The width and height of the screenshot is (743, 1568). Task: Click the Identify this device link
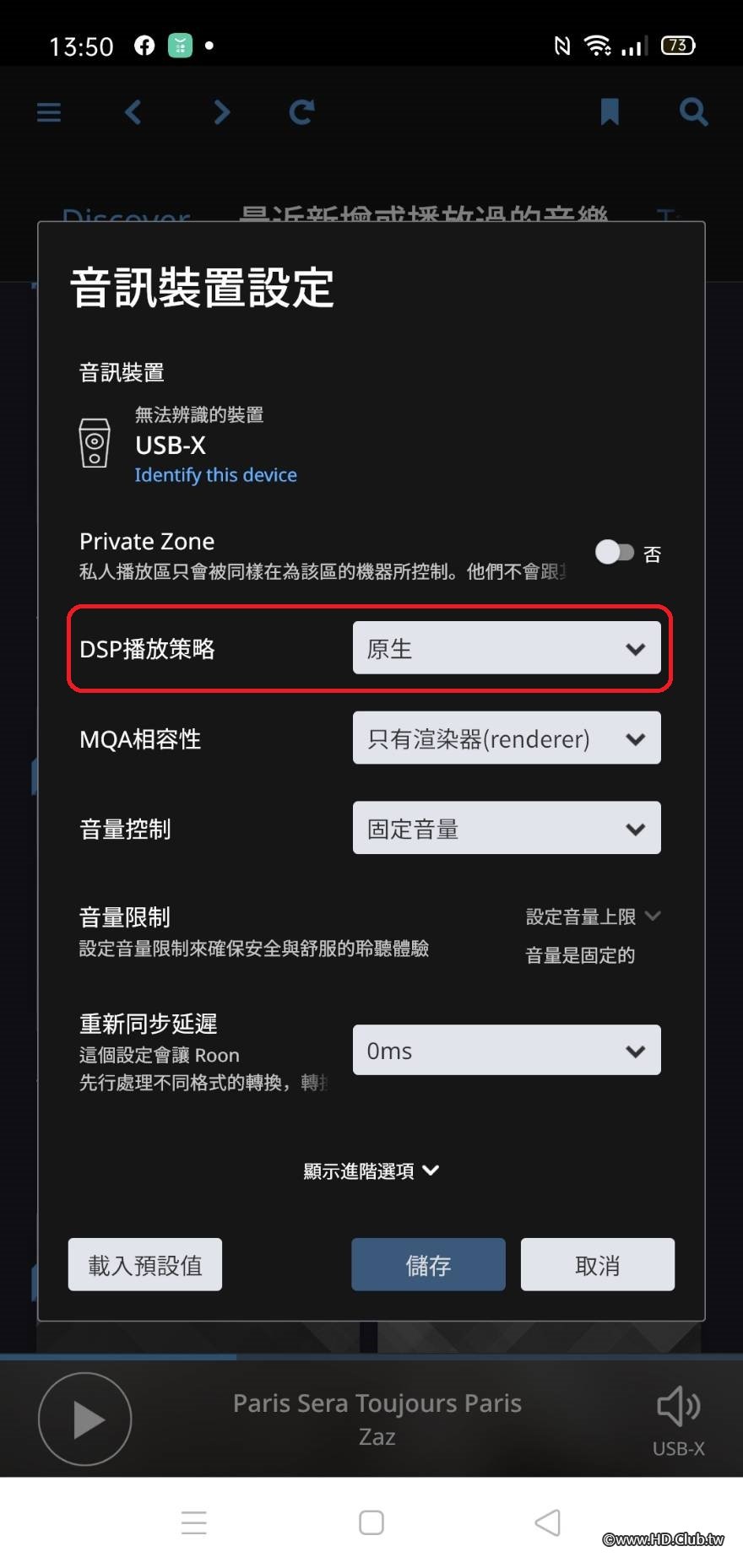[215, 475]
